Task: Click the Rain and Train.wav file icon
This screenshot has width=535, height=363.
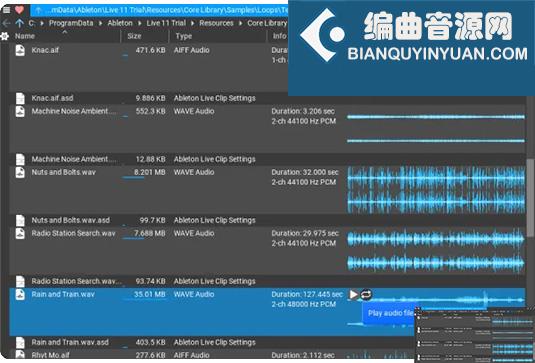Action: click(20, 294)
